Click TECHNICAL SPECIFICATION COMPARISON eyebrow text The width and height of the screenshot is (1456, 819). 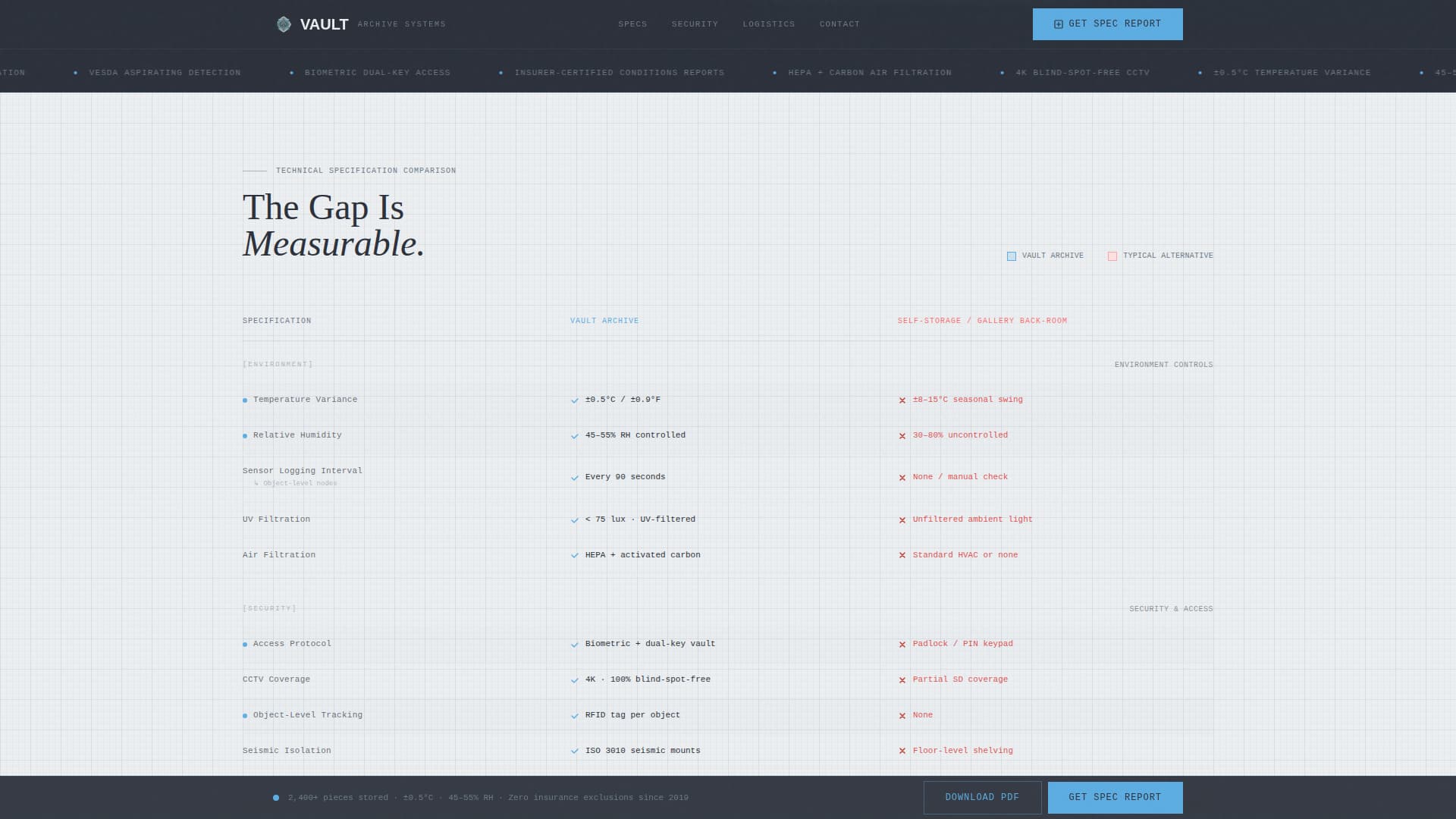click(366, 171)
